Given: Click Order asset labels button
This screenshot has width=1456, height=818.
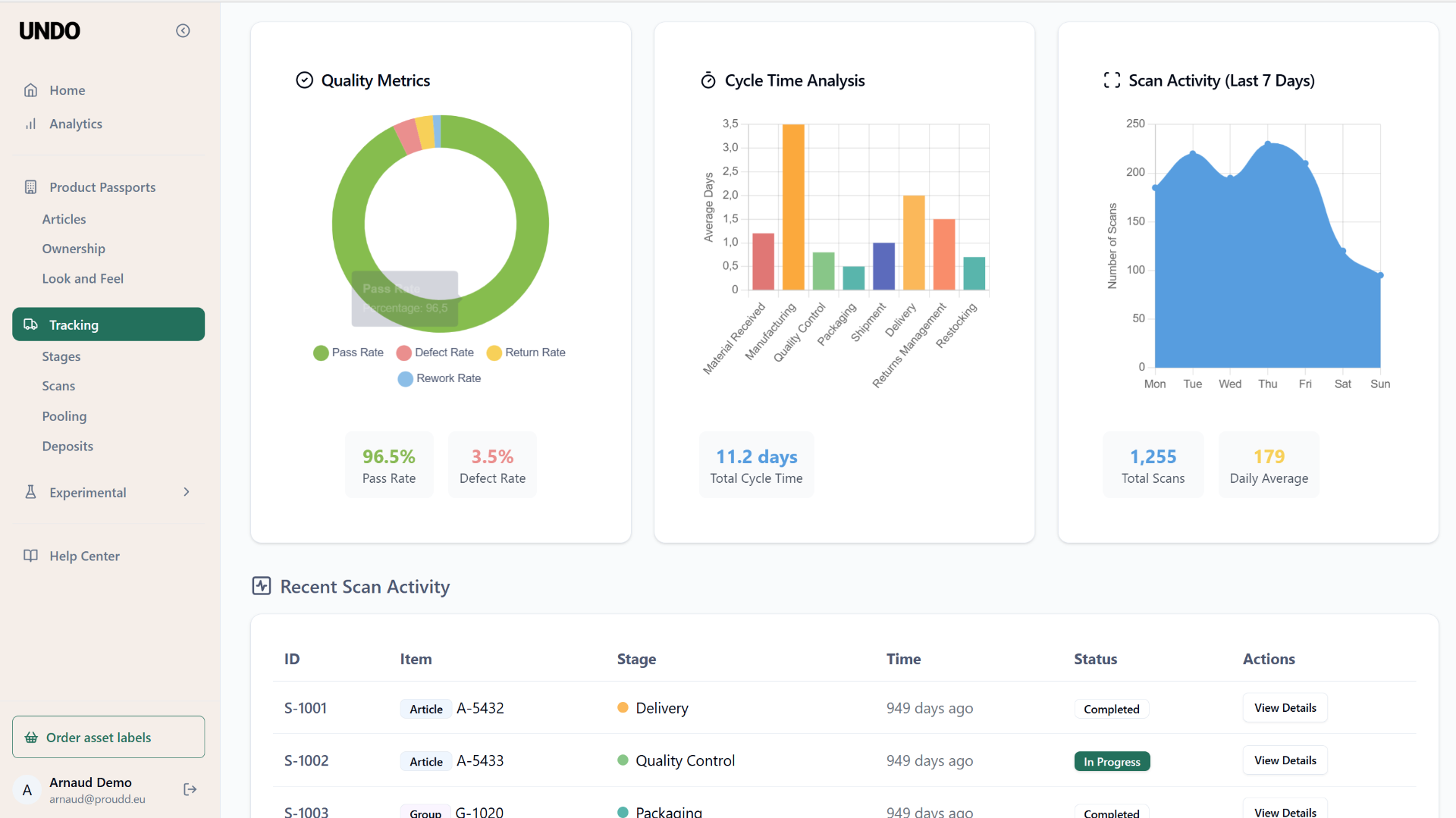Looking at the screenshot, I should click(108, 737).
